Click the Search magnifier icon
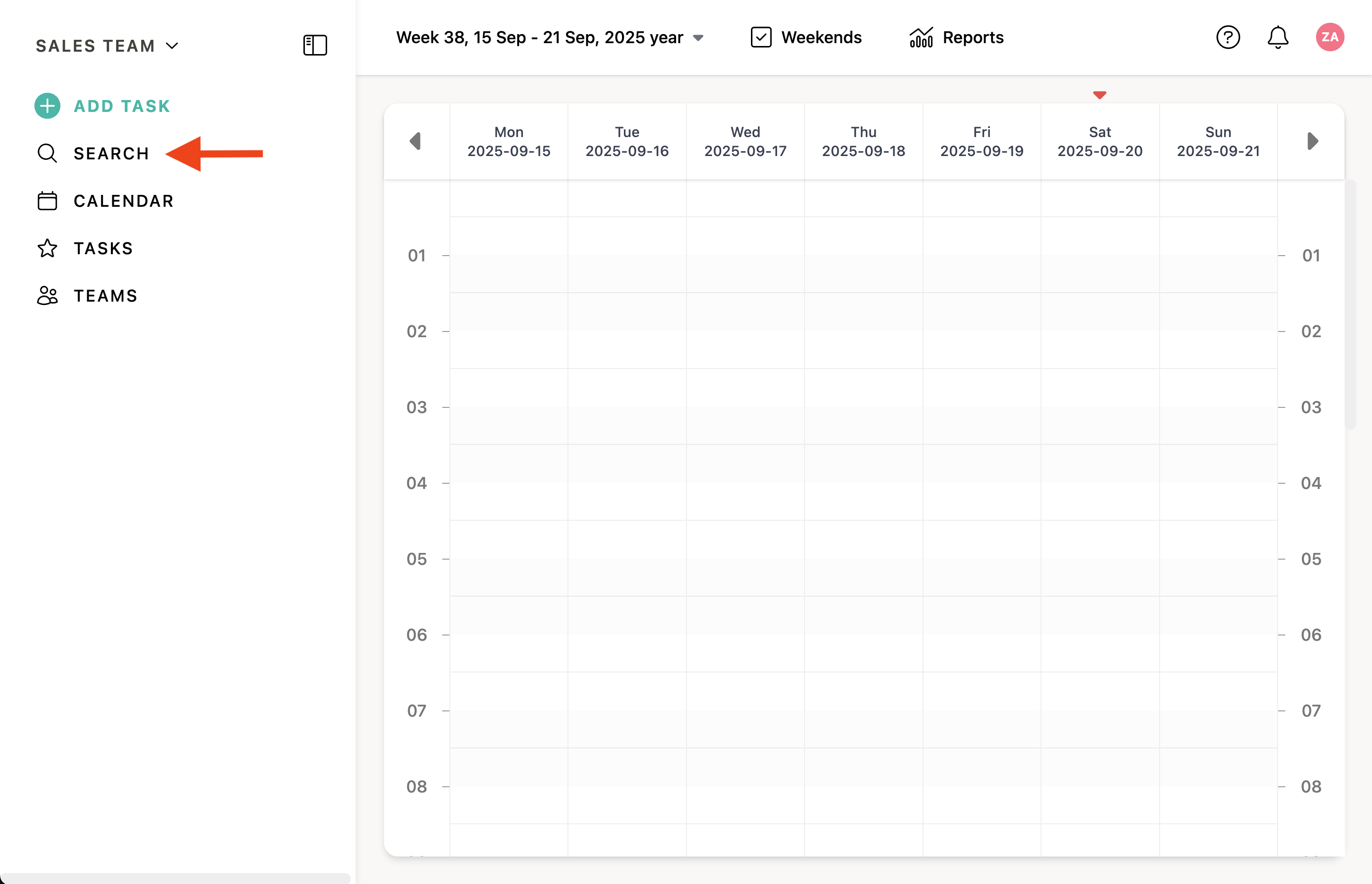 [x=47, y=153]
